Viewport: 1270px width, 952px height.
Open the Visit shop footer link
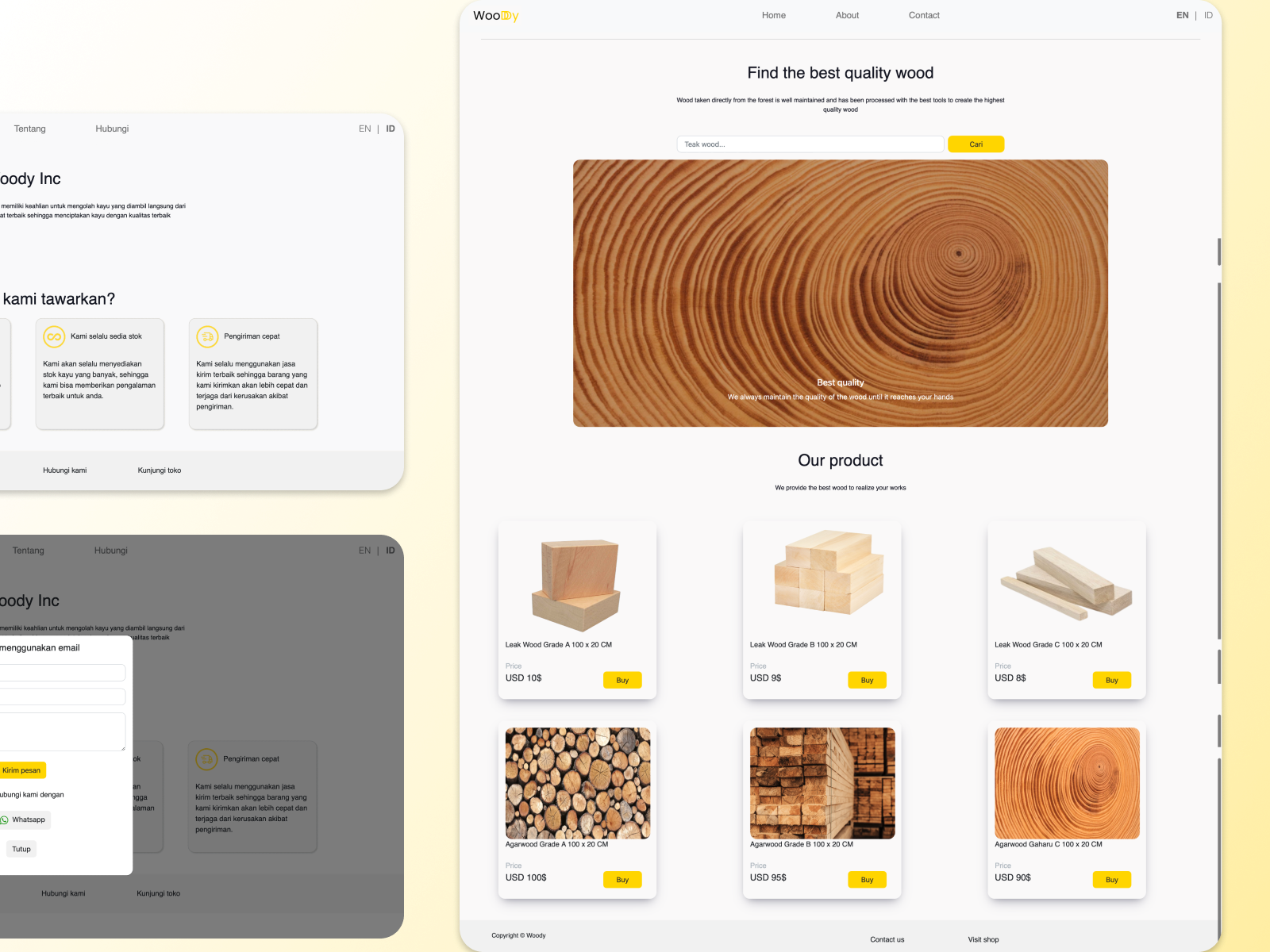pyautogui.click(x=983, y=939)
